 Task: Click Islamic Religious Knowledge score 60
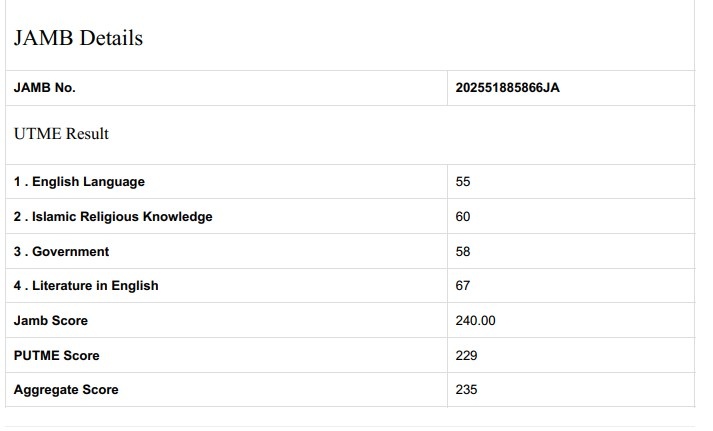click(463, 217)
